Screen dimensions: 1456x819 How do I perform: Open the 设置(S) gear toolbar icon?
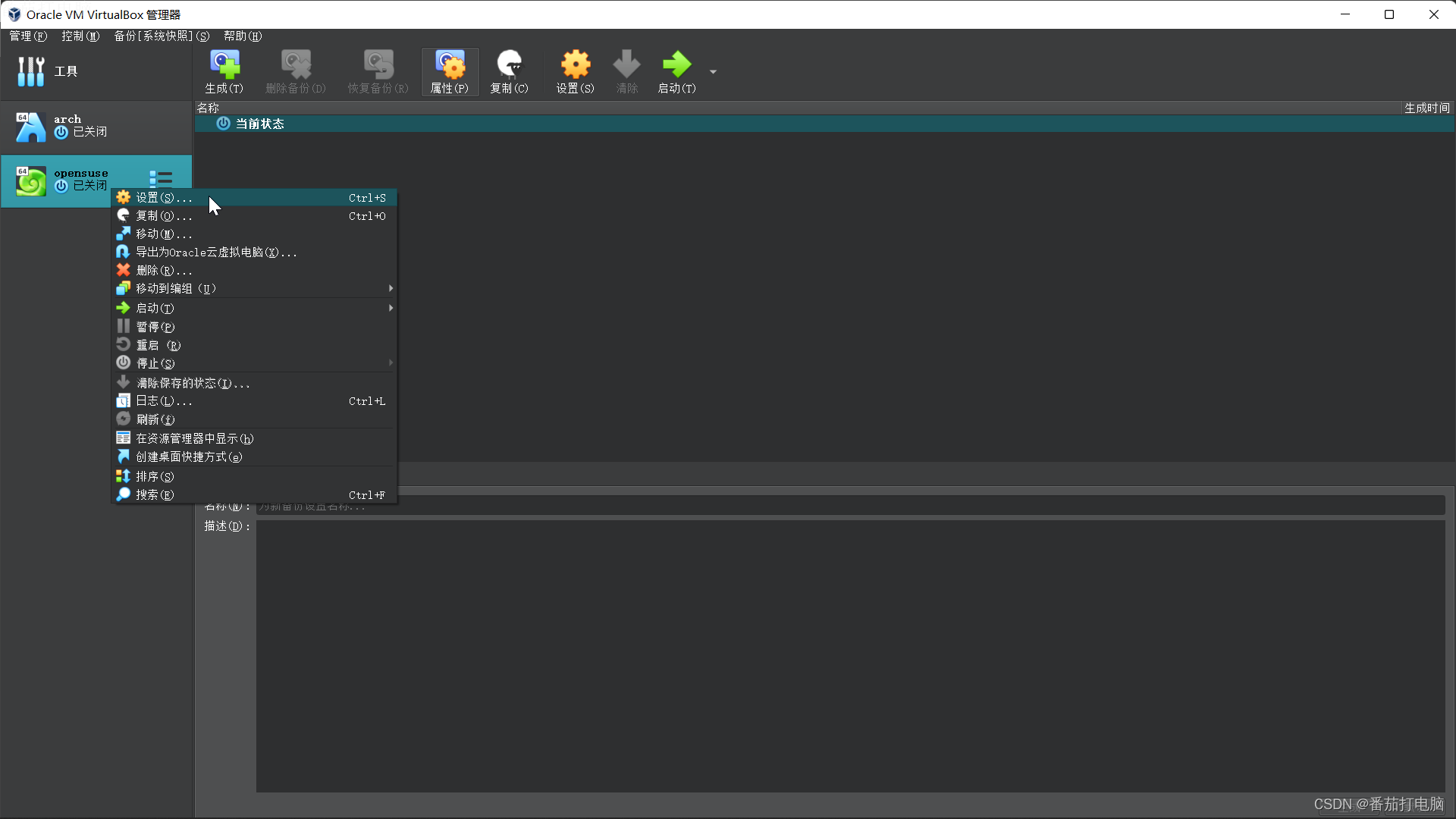coord(576,72)
